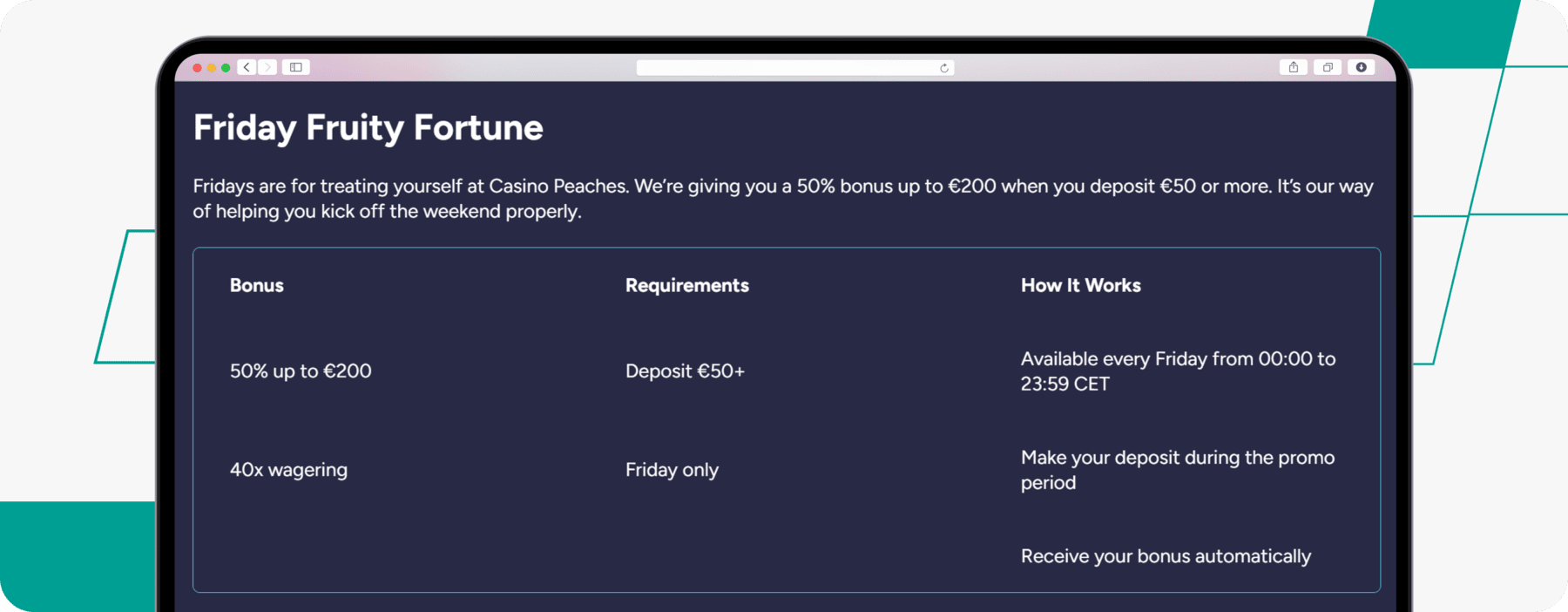Click the How It Works column header
The height and width of the screenshot is (612, 1568).
(x=1081, y=285)
